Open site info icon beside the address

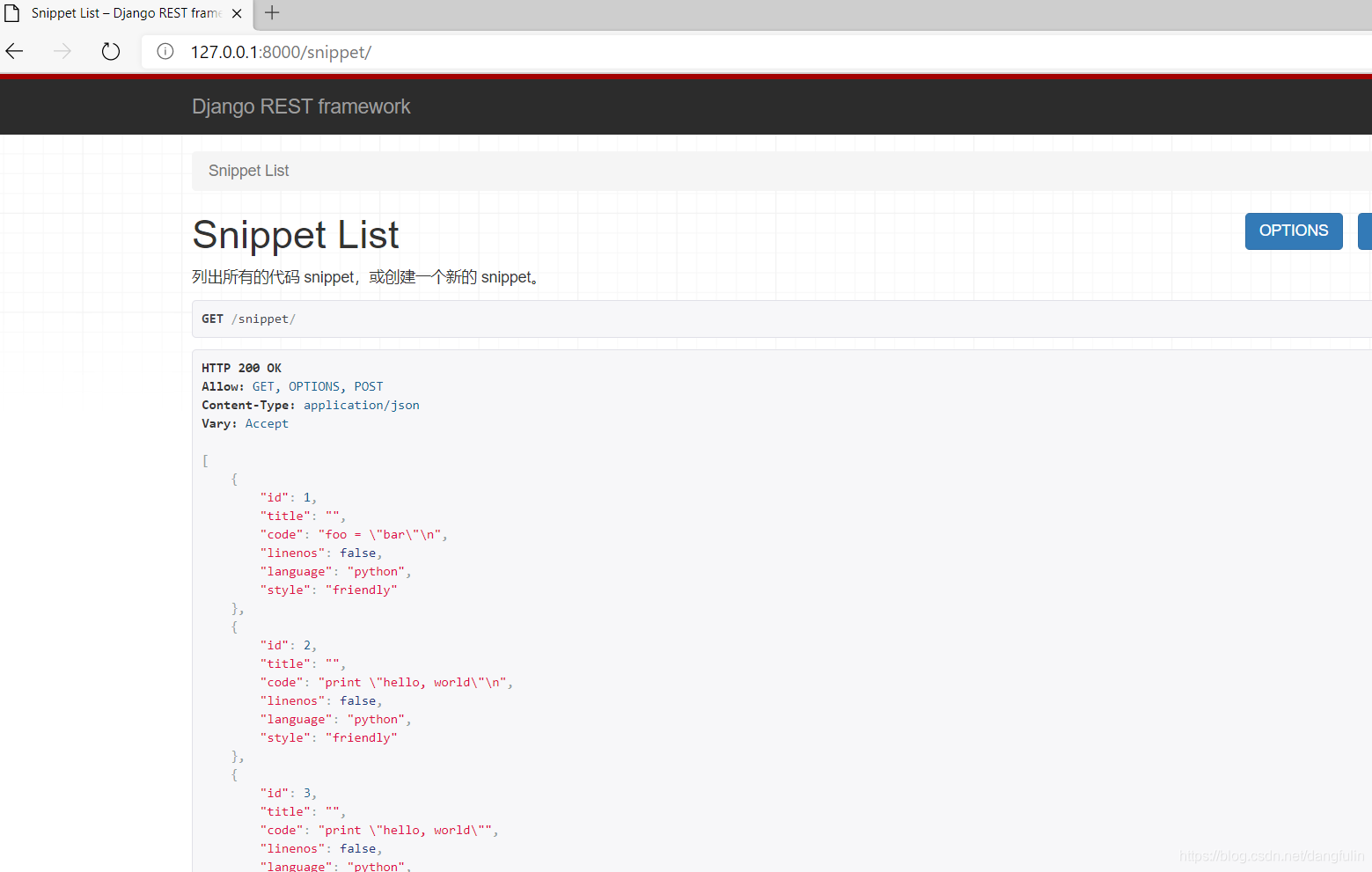(x=165, y=52)
